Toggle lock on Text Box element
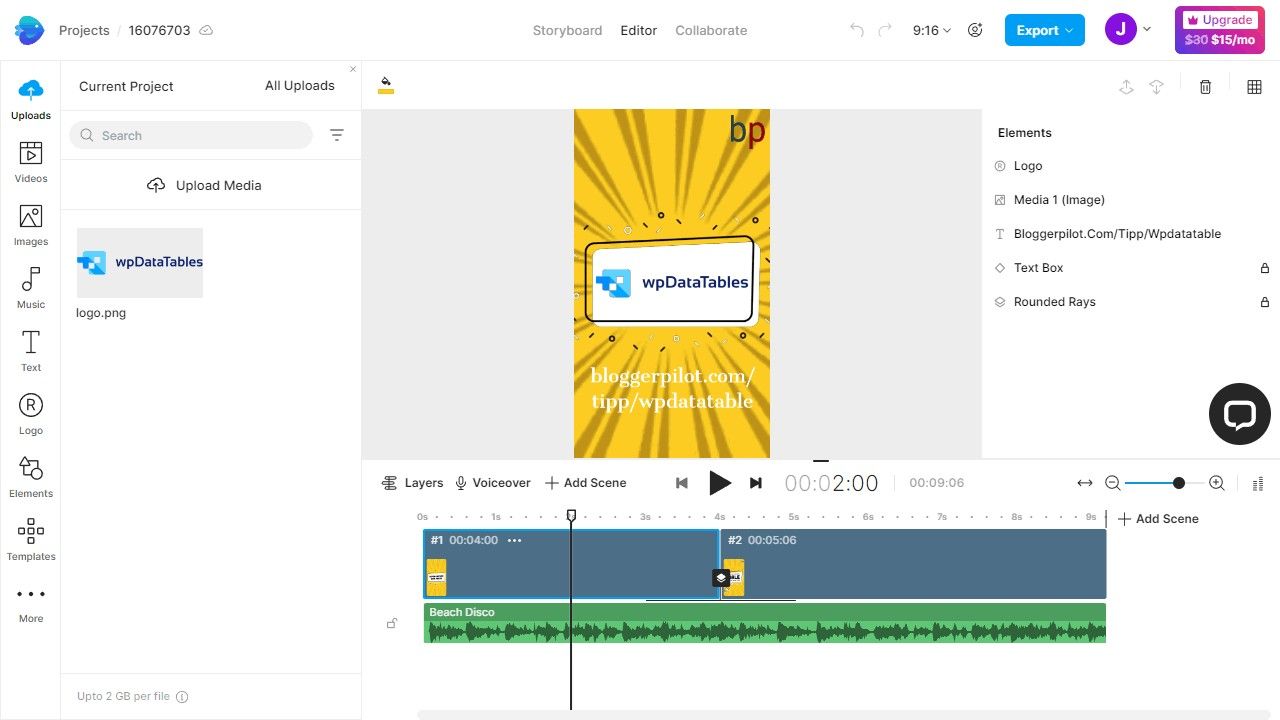Viewport: 1280px width, 720px height. [1264, 268]
